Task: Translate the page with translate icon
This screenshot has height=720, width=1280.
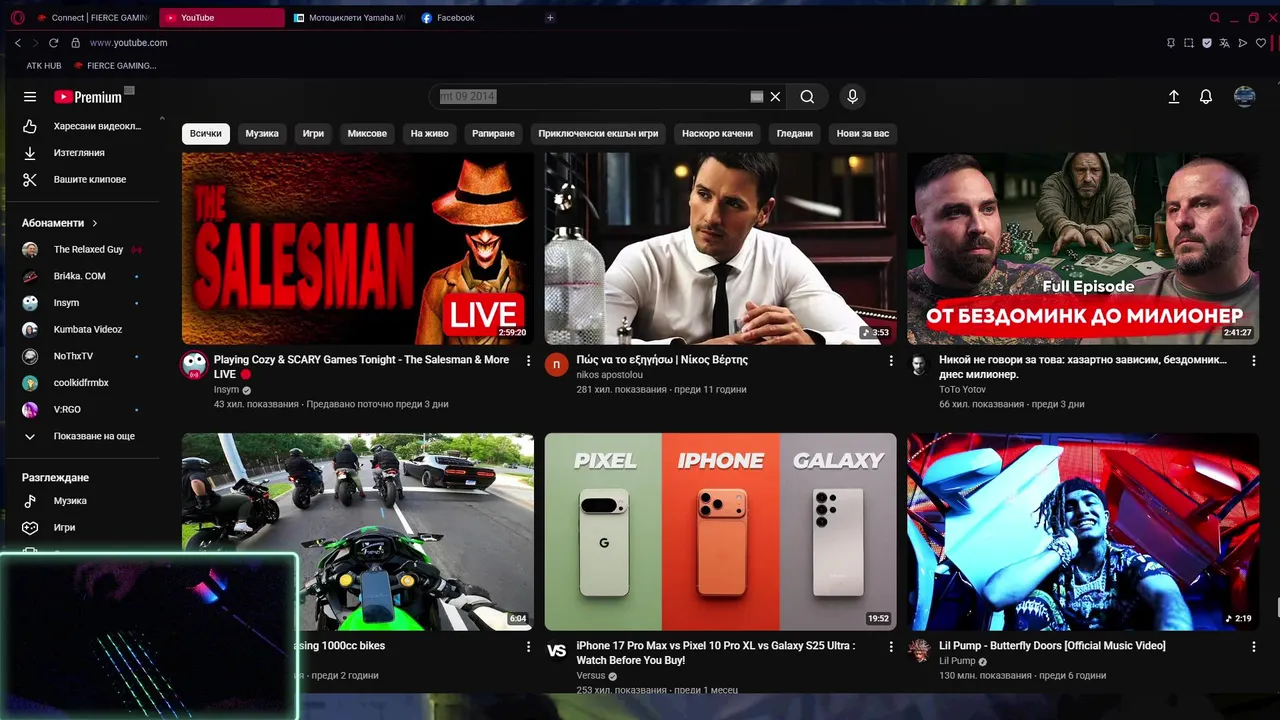Action: pos(1225,43)
